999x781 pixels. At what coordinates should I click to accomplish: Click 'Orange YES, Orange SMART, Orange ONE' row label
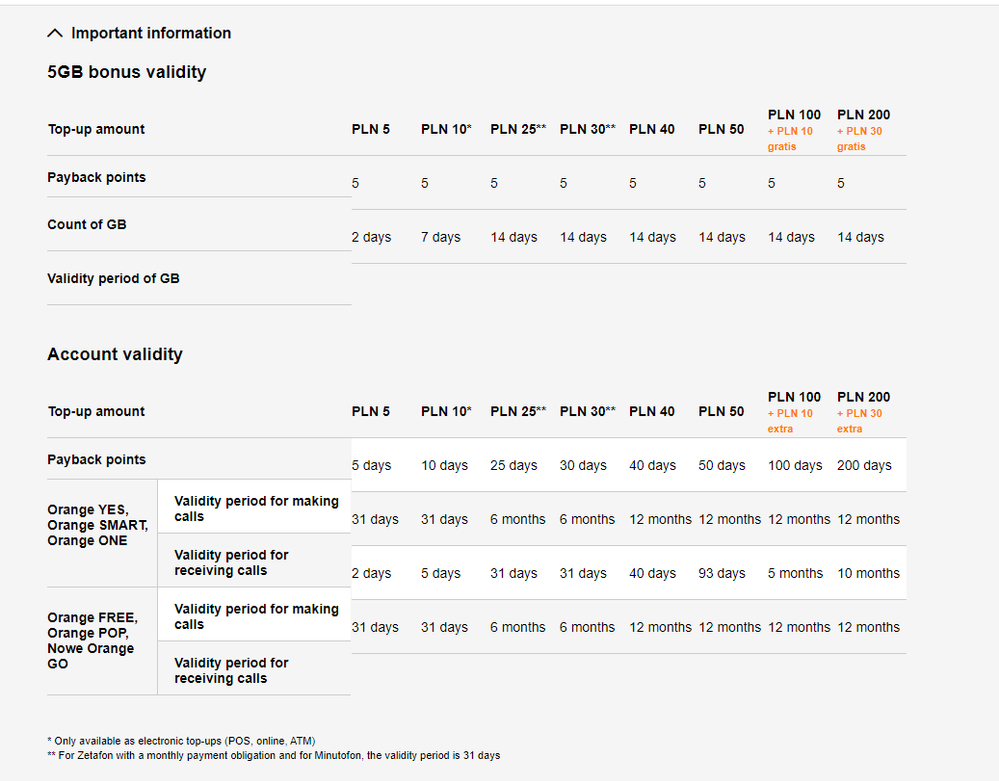pos(97,525)
